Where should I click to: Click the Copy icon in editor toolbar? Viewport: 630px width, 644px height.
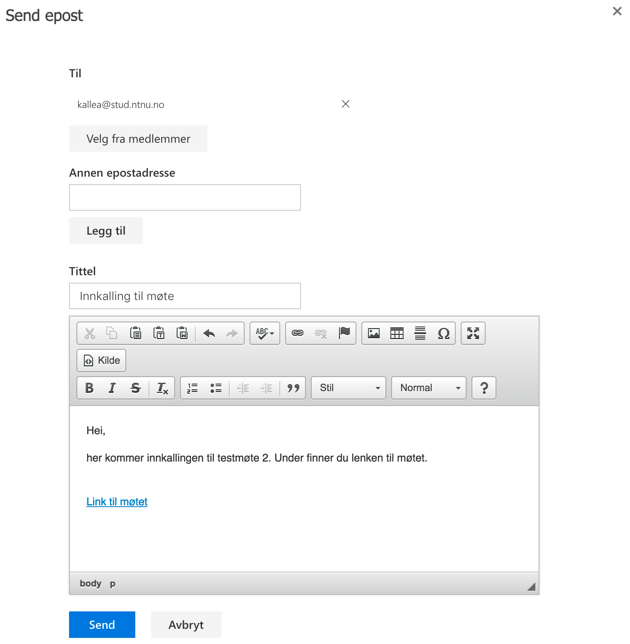[112, 333]
